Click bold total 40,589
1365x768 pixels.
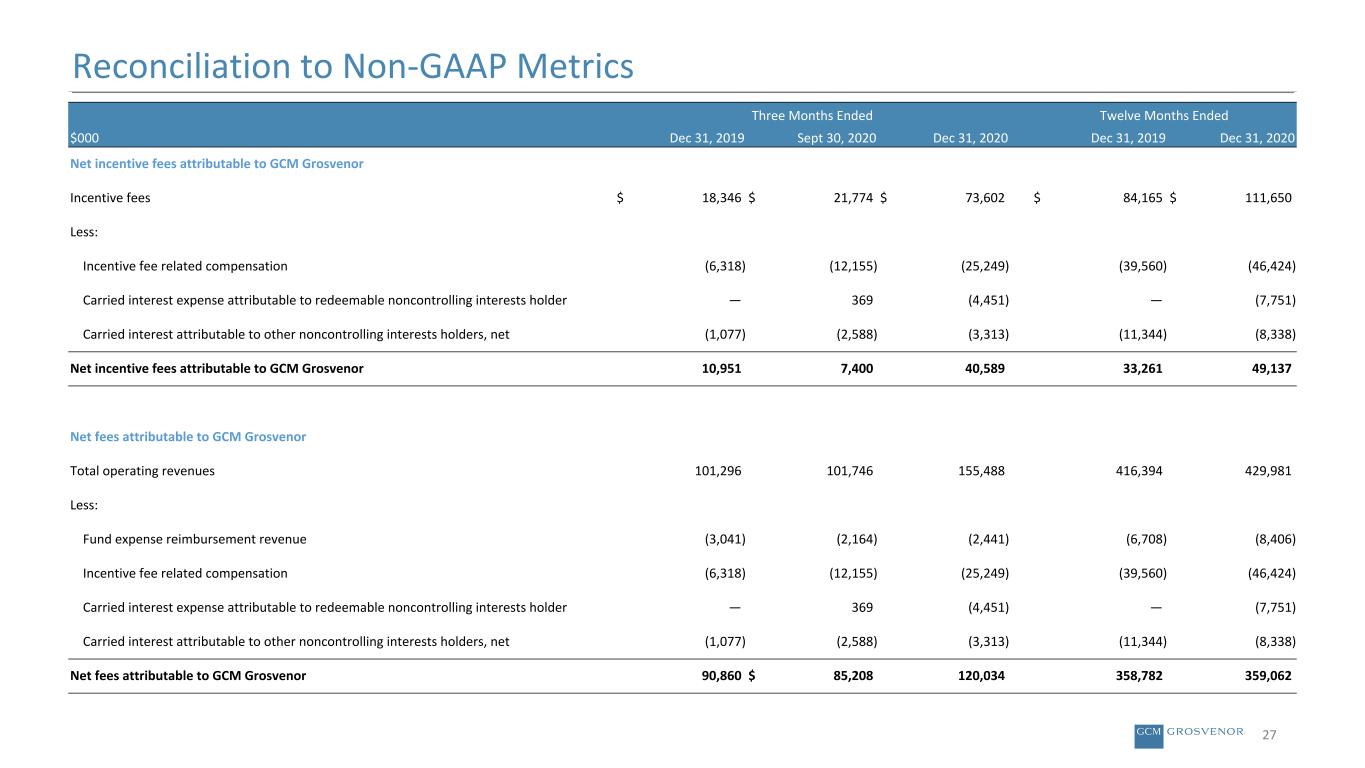click(x=983, y=368)
